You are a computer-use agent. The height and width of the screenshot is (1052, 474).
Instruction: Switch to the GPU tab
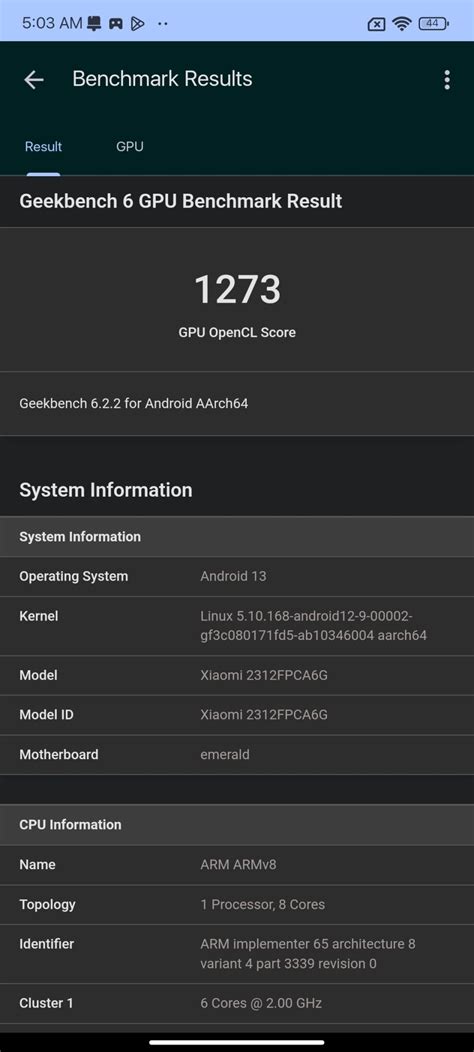click(130, 146)
